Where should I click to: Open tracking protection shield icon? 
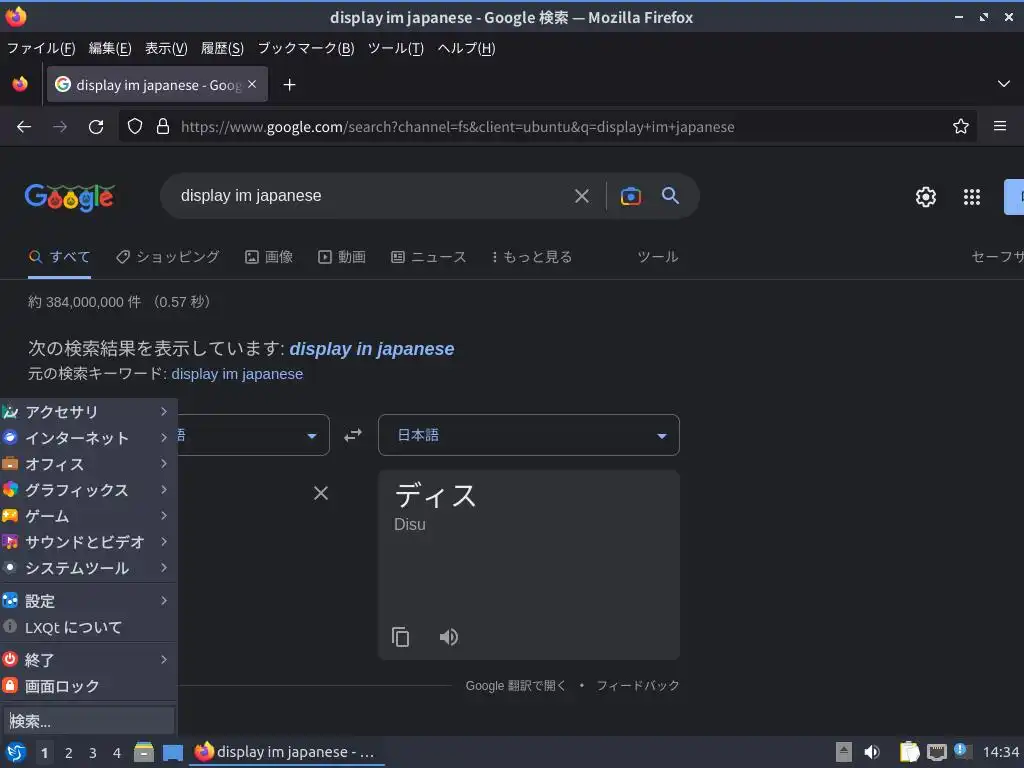[x=135, y=126]
